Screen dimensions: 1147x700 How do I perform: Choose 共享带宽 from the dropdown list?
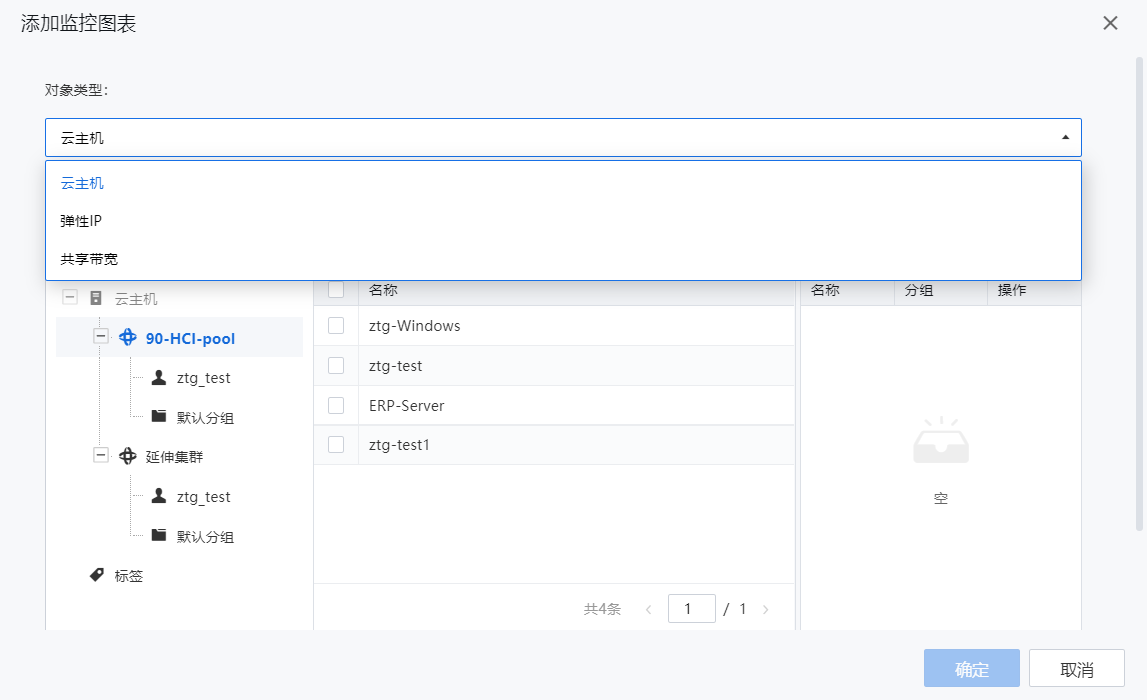click(x=88, y=259)
